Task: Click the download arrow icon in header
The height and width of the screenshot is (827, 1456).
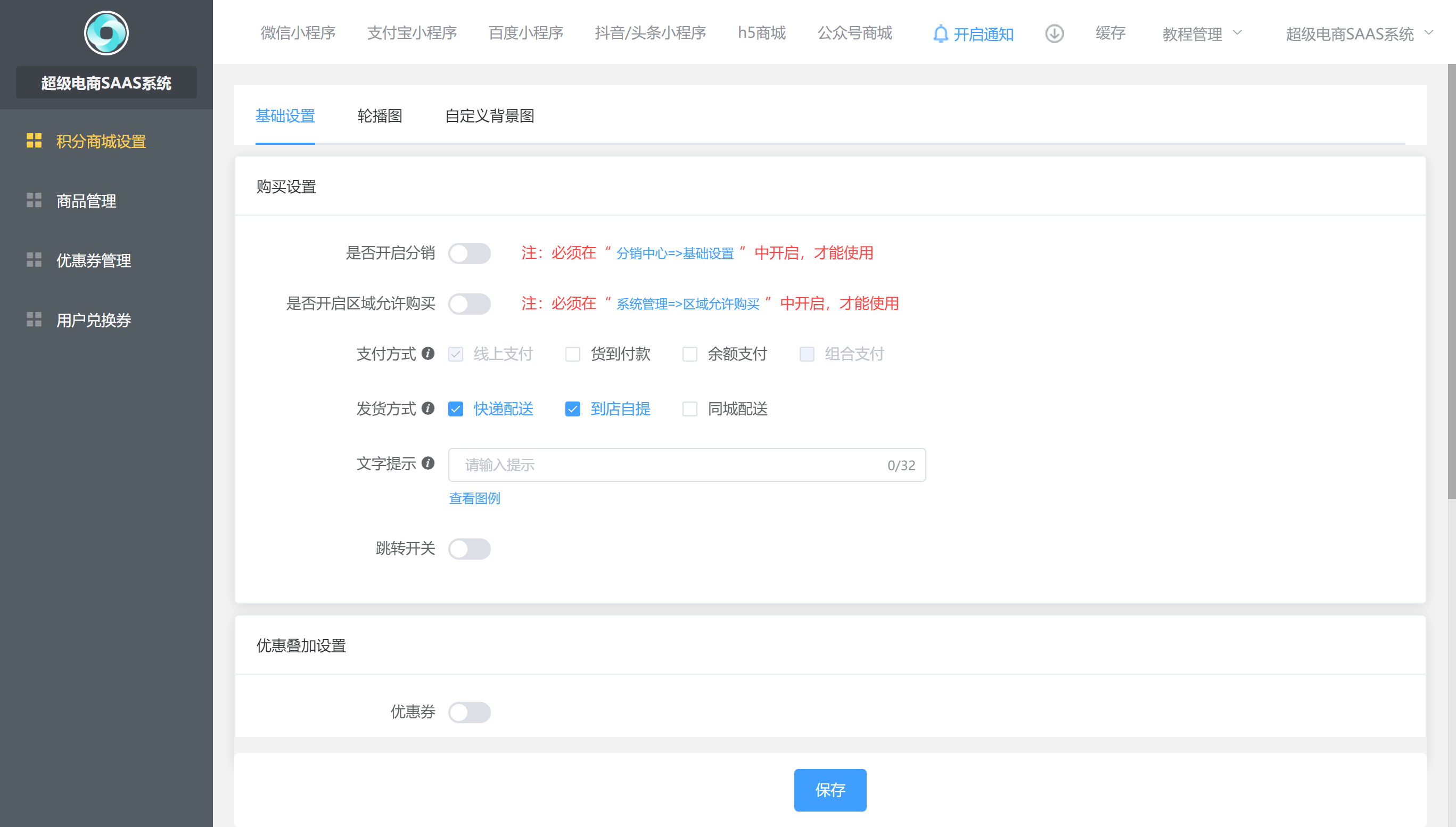Action: 1054,34
